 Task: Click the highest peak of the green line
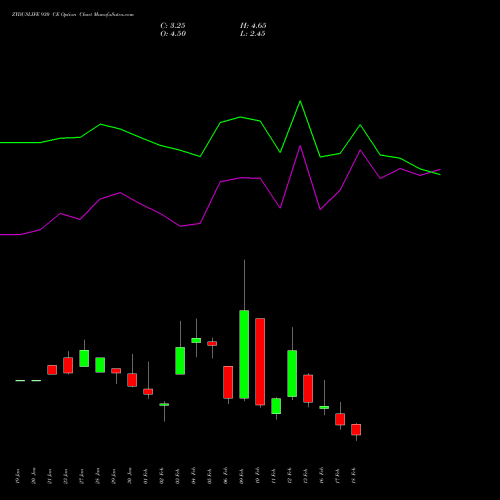300,101
